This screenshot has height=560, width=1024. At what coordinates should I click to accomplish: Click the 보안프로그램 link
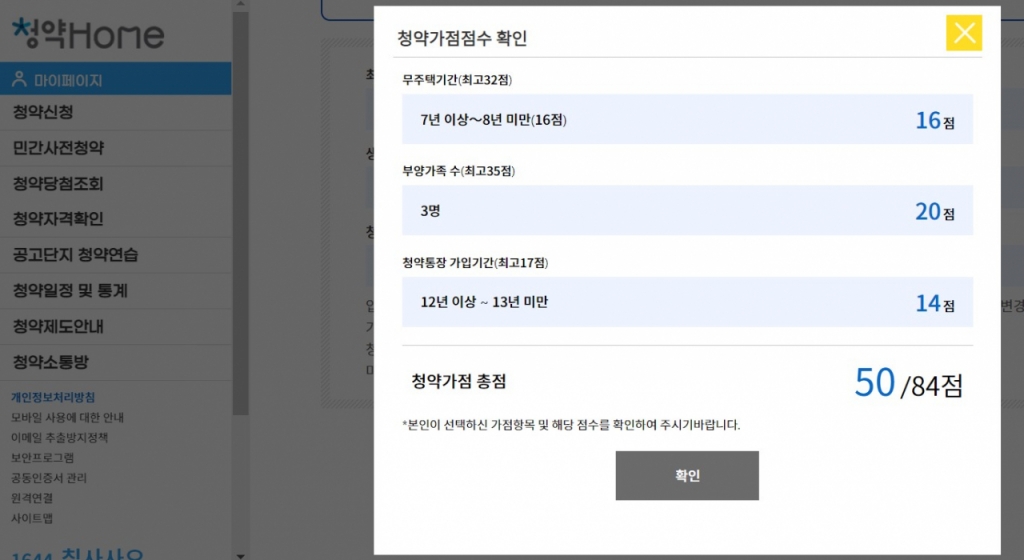tap(43, 457)
